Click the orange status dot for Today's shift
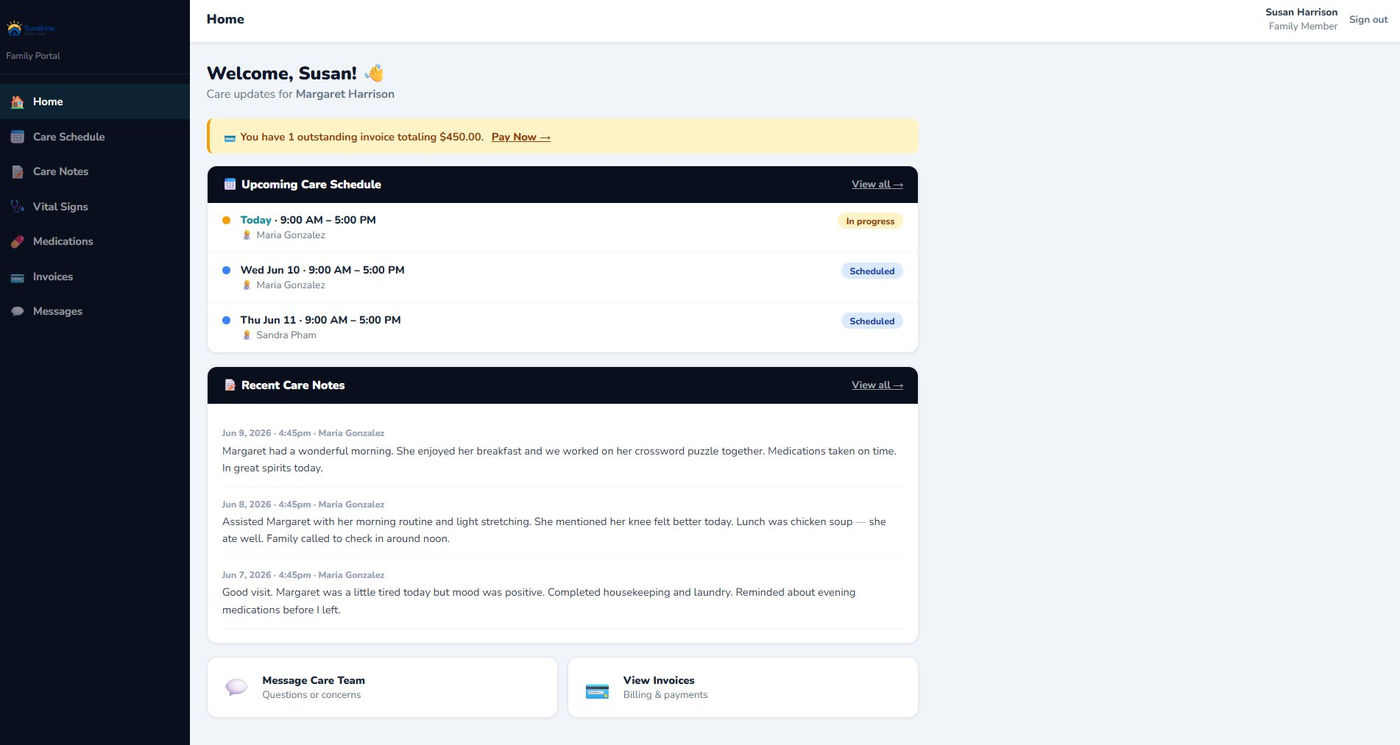This screenshot has width=1400, height=745. (226, 220)
